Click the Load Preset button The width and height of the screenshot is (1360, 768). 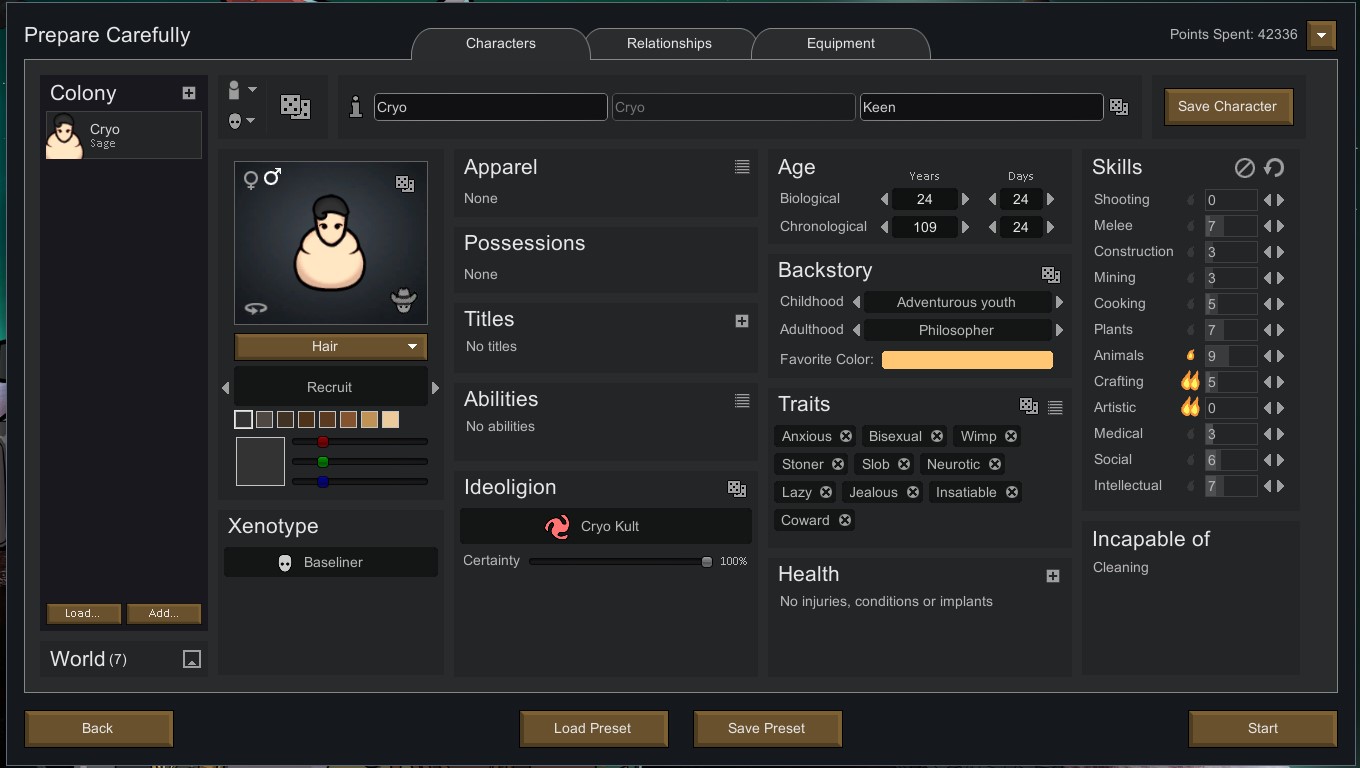click(x=593, y=728)
